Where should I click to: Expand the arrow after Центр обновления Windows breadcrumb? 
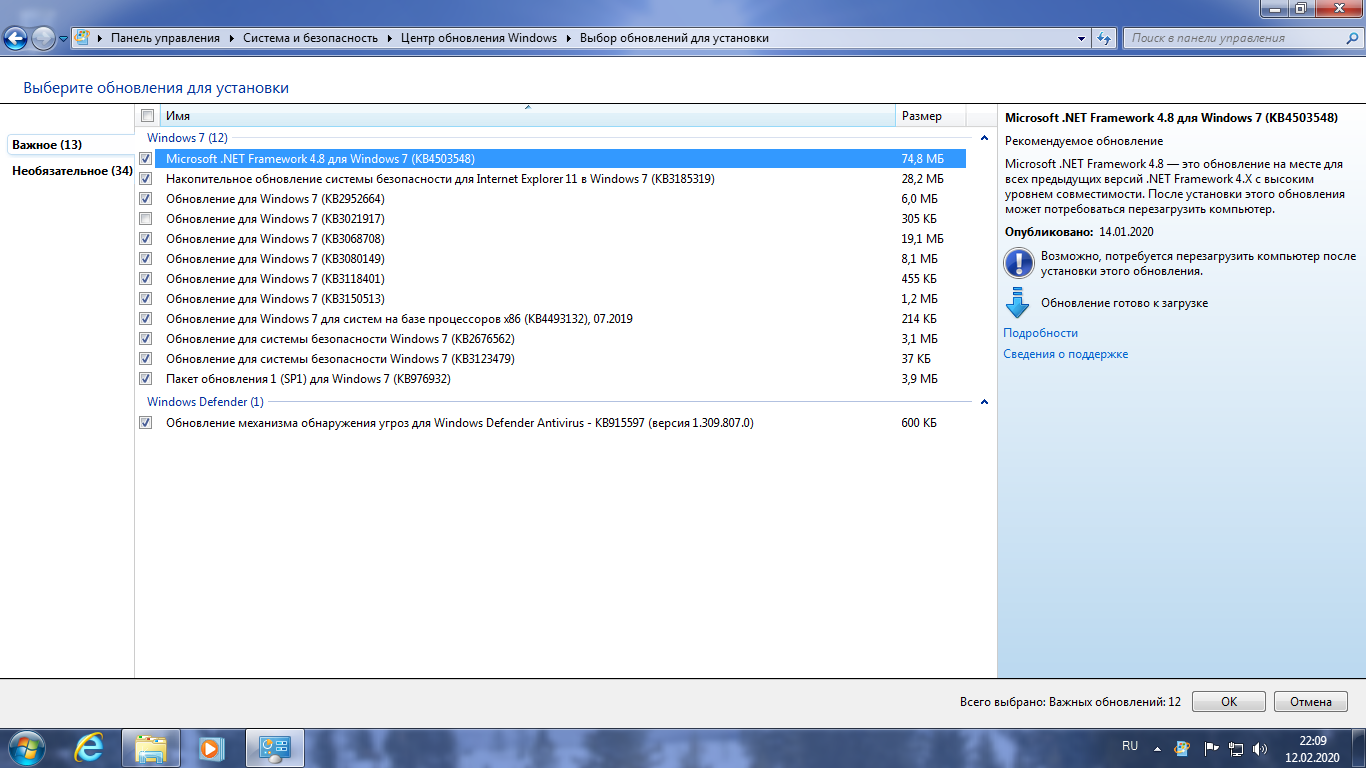click(x=568, y=38)
